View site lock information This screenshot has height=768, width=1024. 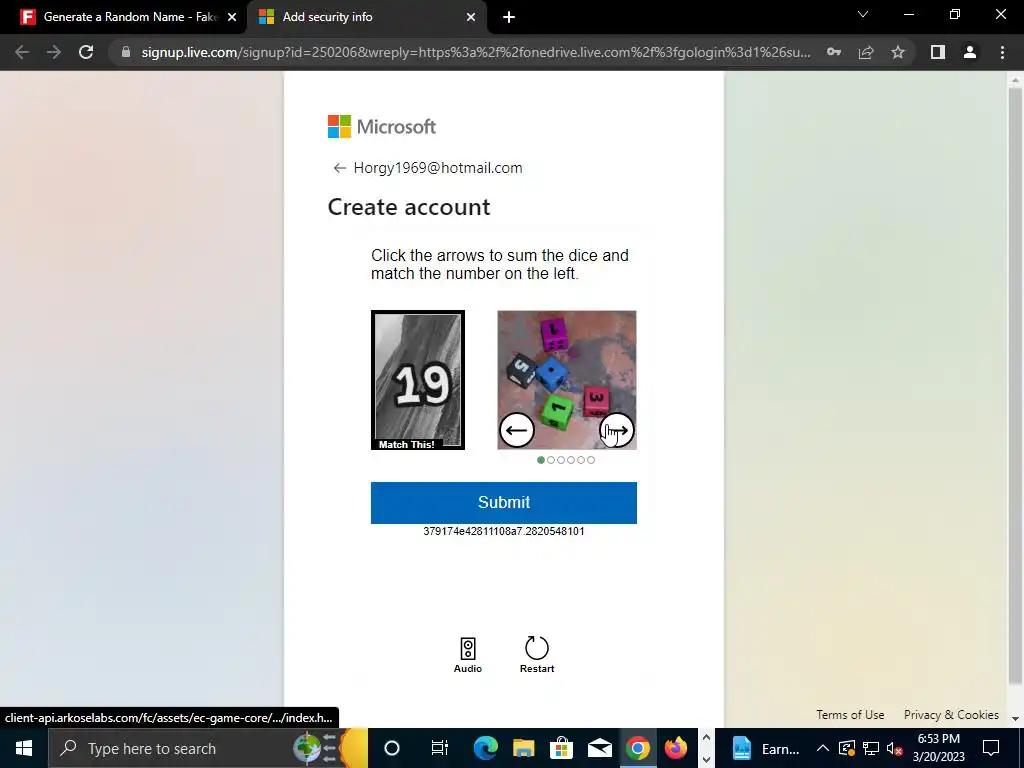[x=126, y=52]
